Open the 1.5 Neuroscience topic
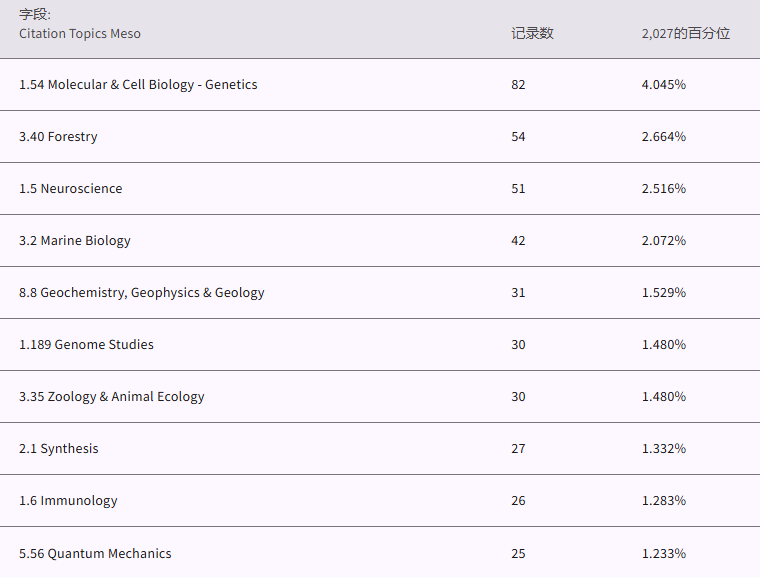Screen dimensions: 760x577 70,189
